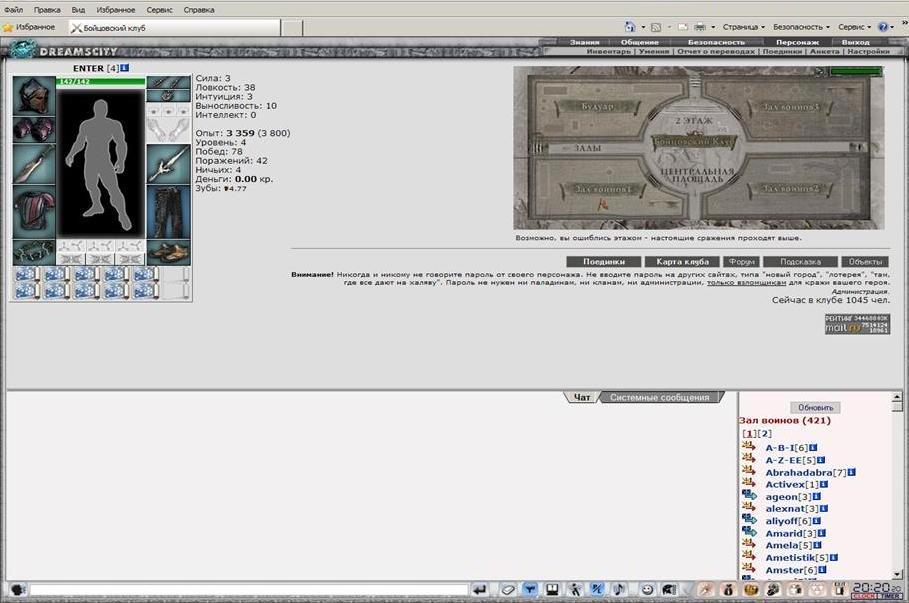
Task: Open the Справка menu
Action: (199, 10)
